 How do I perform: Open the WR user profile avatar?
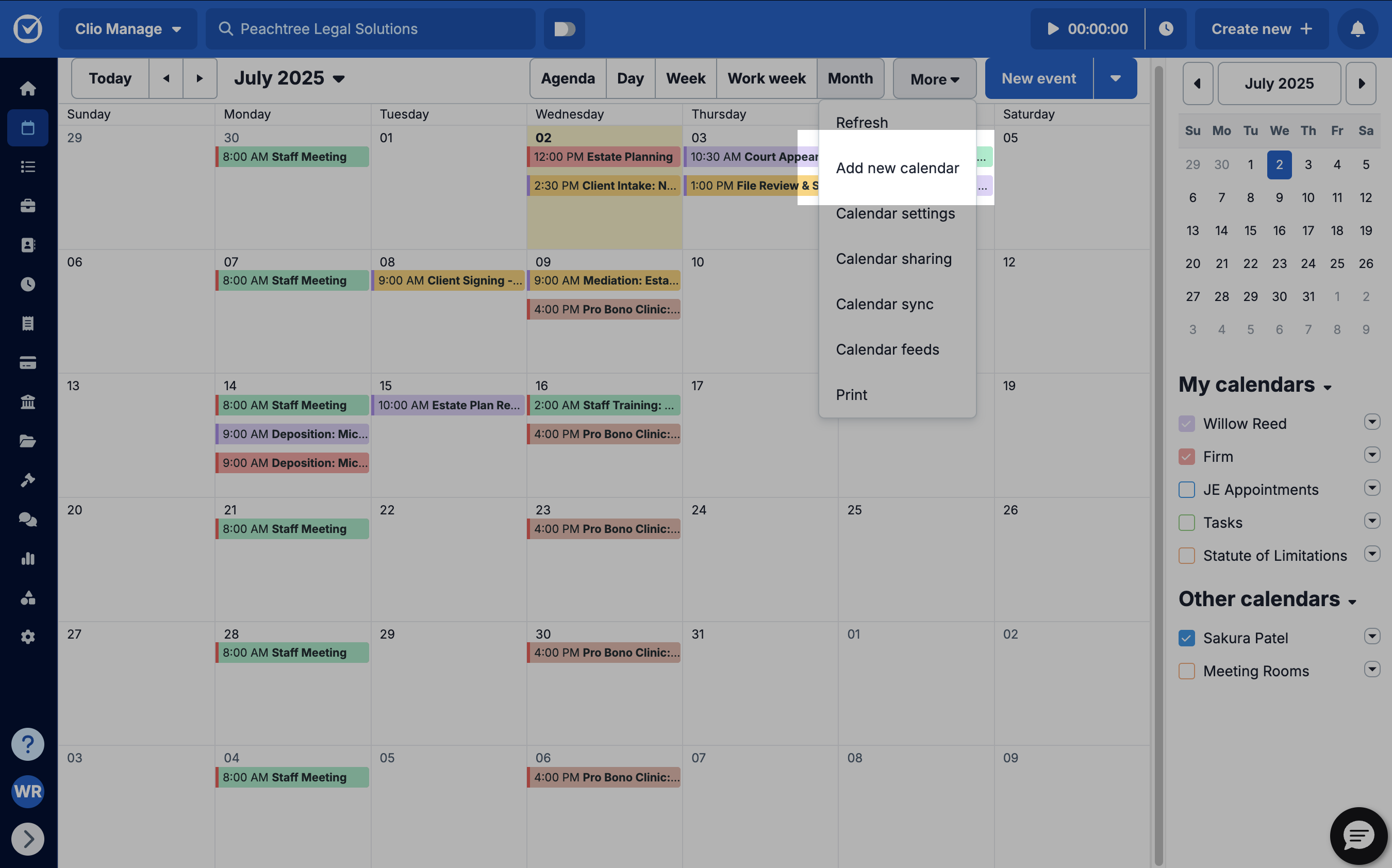point(27,792)
